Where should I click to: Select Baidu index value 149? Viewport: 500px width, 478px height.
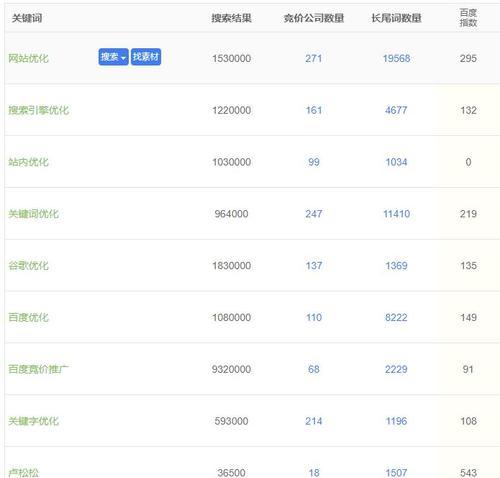pyautogui.click(x=468, y=317)
